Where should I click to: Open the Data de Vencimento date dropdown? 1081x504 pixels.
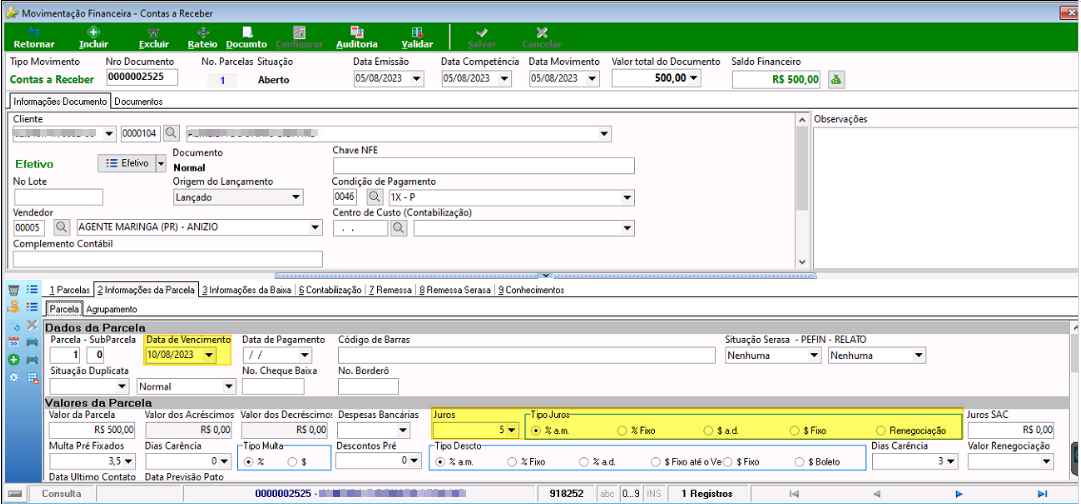click(210, 355)
